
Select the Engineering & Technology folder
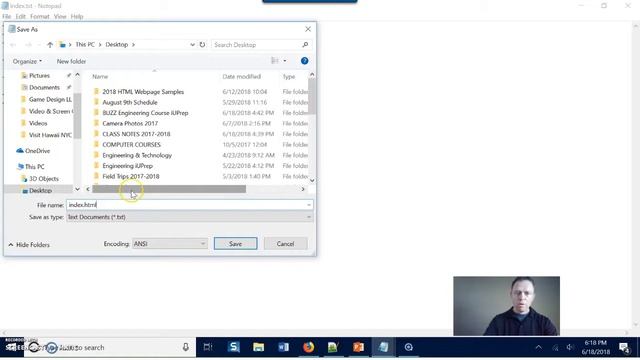click(137, 155)
